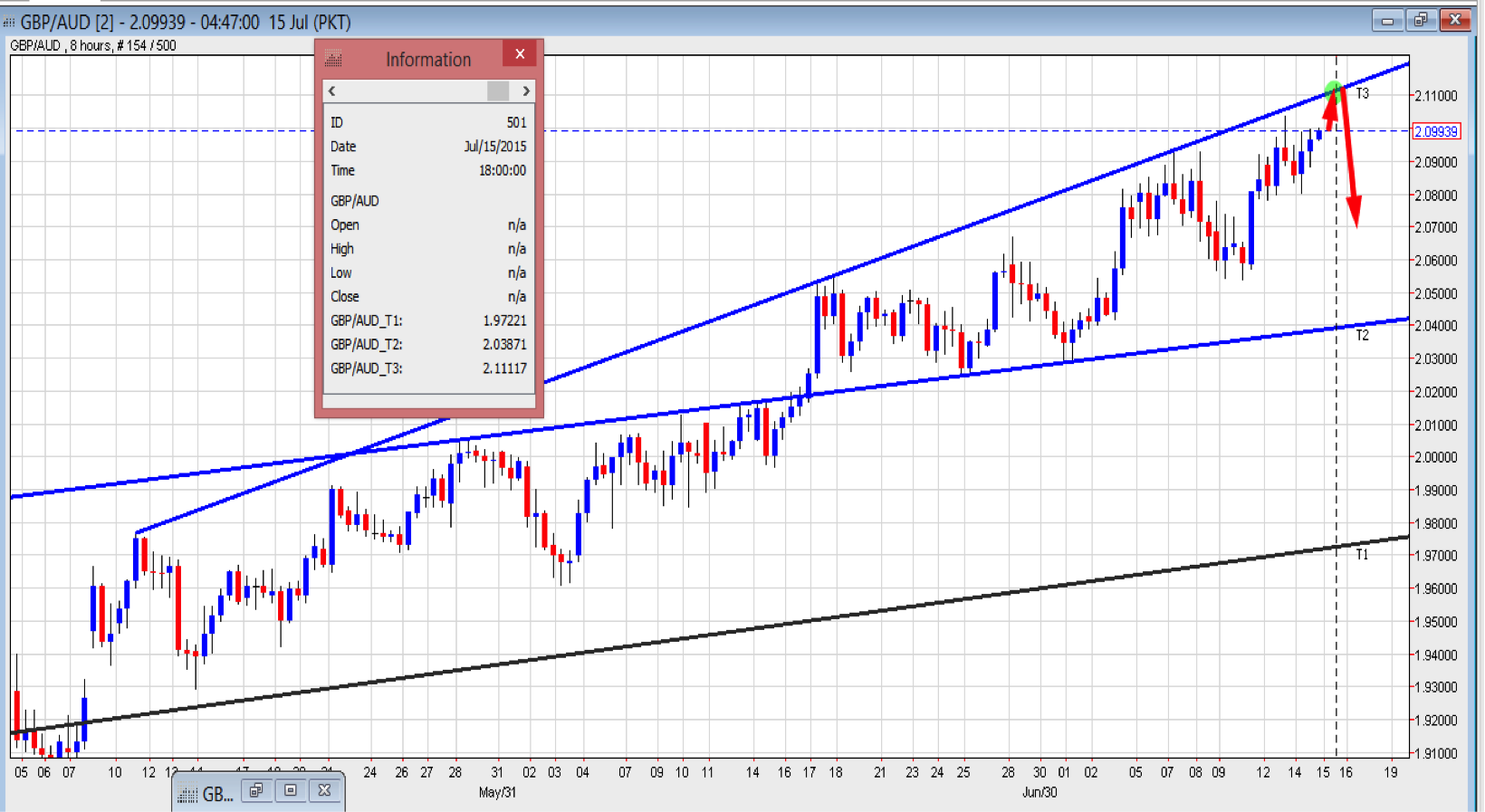Click the 2.00000 price axis label
1485x812 pixels.
(1436, 457)
